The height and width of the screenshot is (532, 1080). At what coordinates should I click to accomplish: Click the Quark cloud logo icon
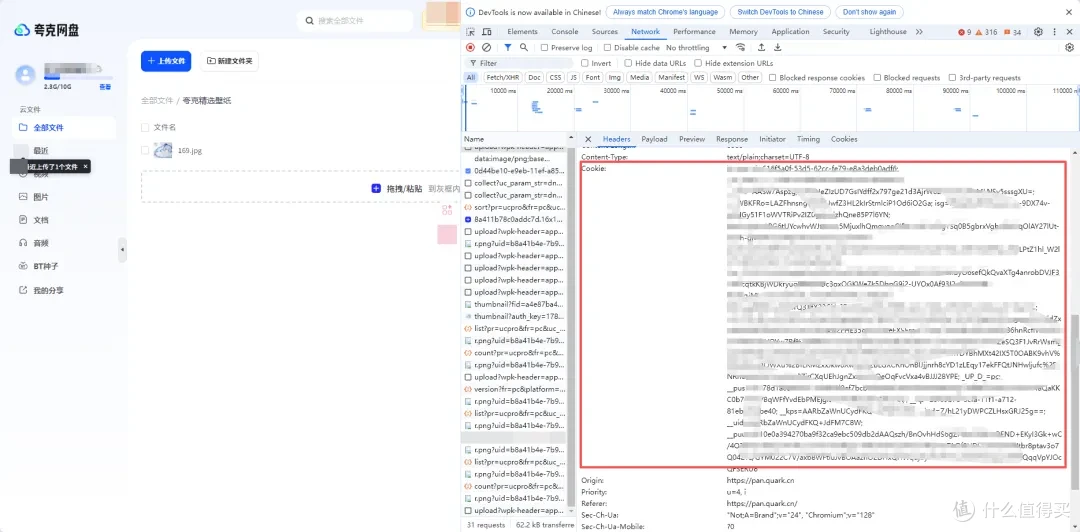coord(23,30)
